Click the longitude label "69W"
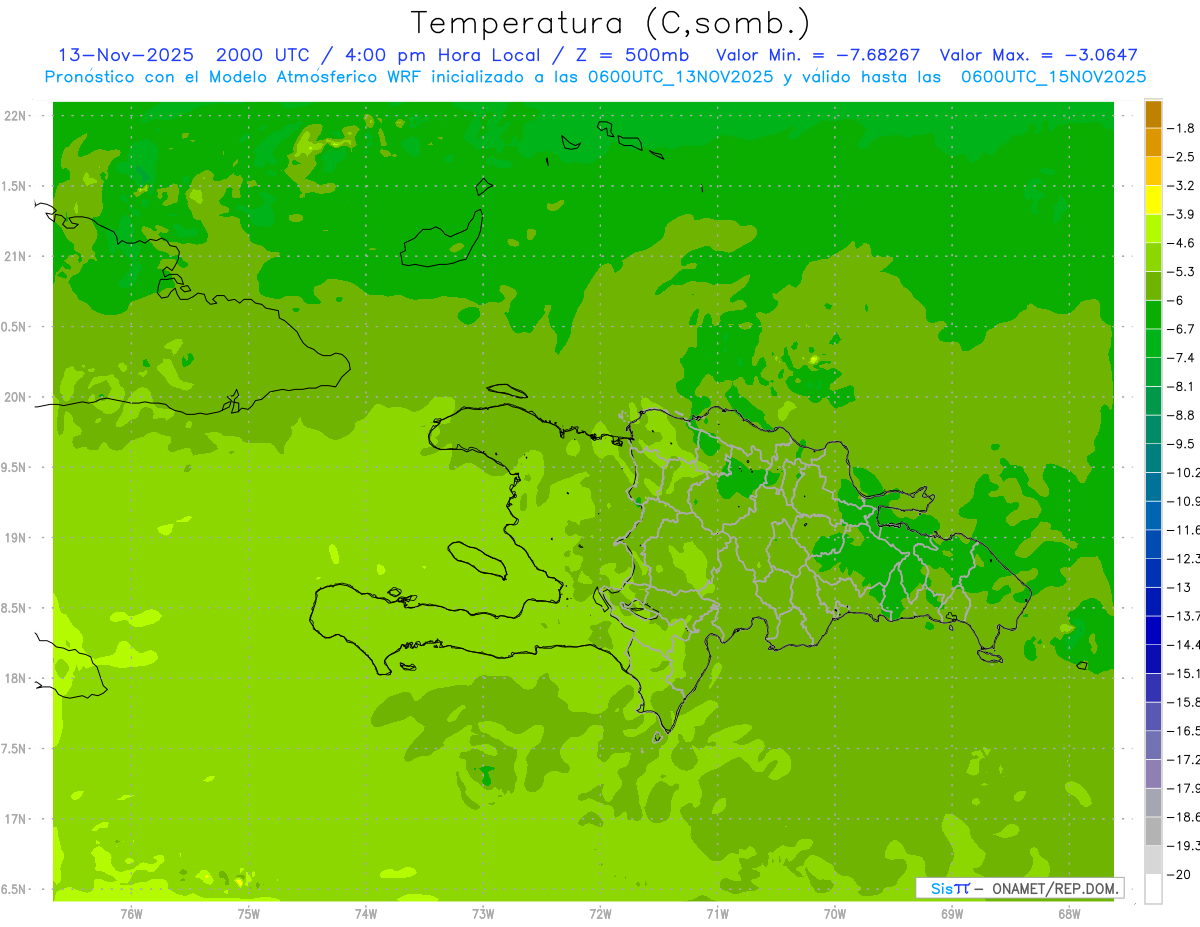 click(952, 912)
